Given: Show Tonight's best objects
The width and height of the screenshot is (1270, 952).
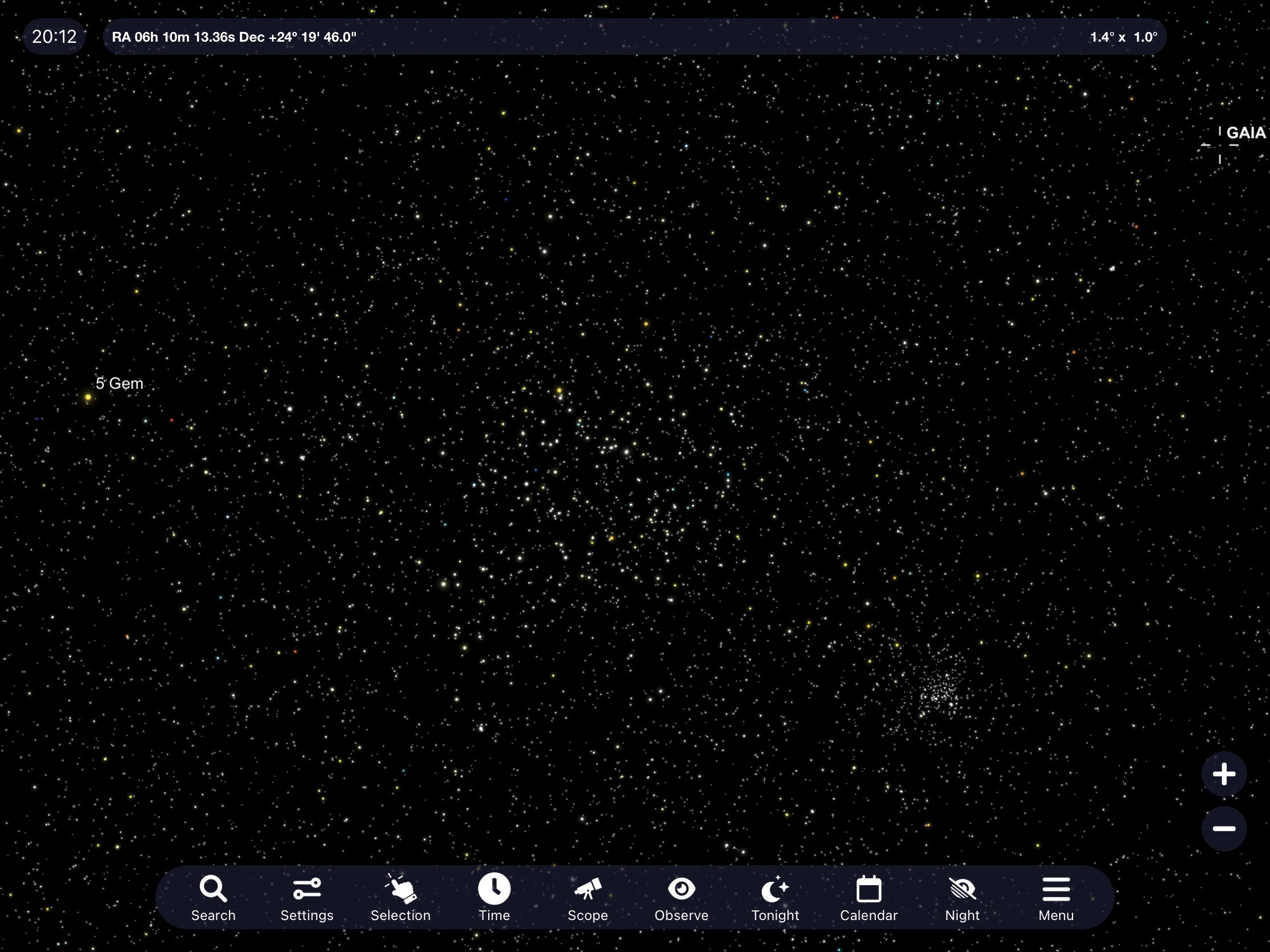Looking at the screenshot, I should 774,898.
